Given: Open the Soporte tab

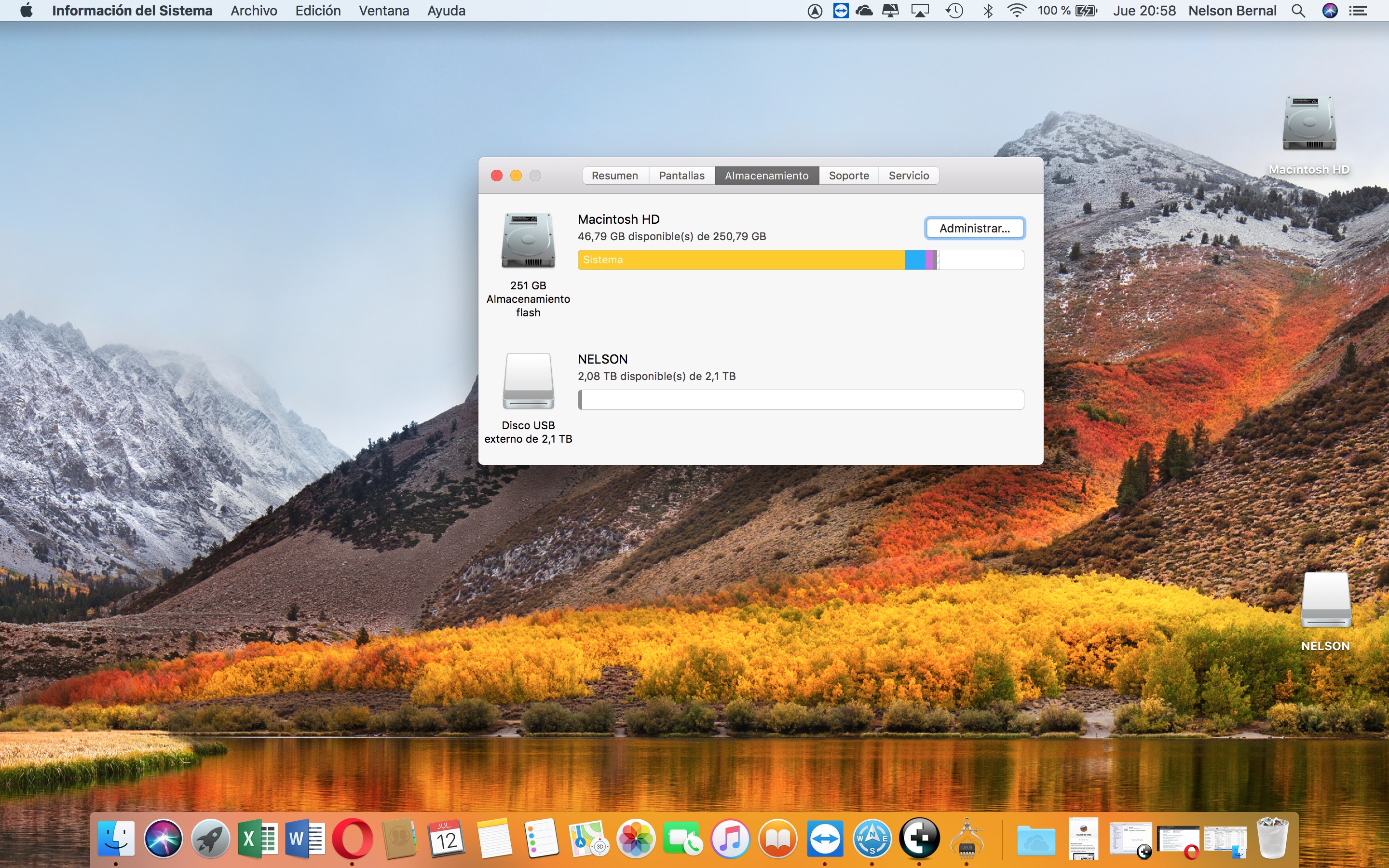Looking at the screenshot, I should click(848, 176).
